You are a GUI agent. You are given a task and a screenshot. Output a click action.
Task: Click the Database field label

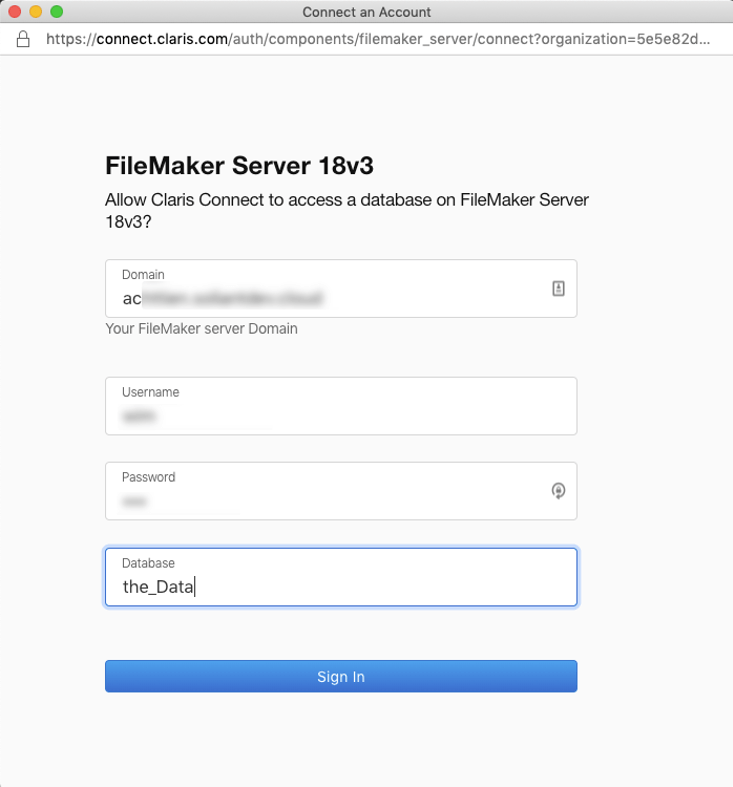tap(148, 563)
